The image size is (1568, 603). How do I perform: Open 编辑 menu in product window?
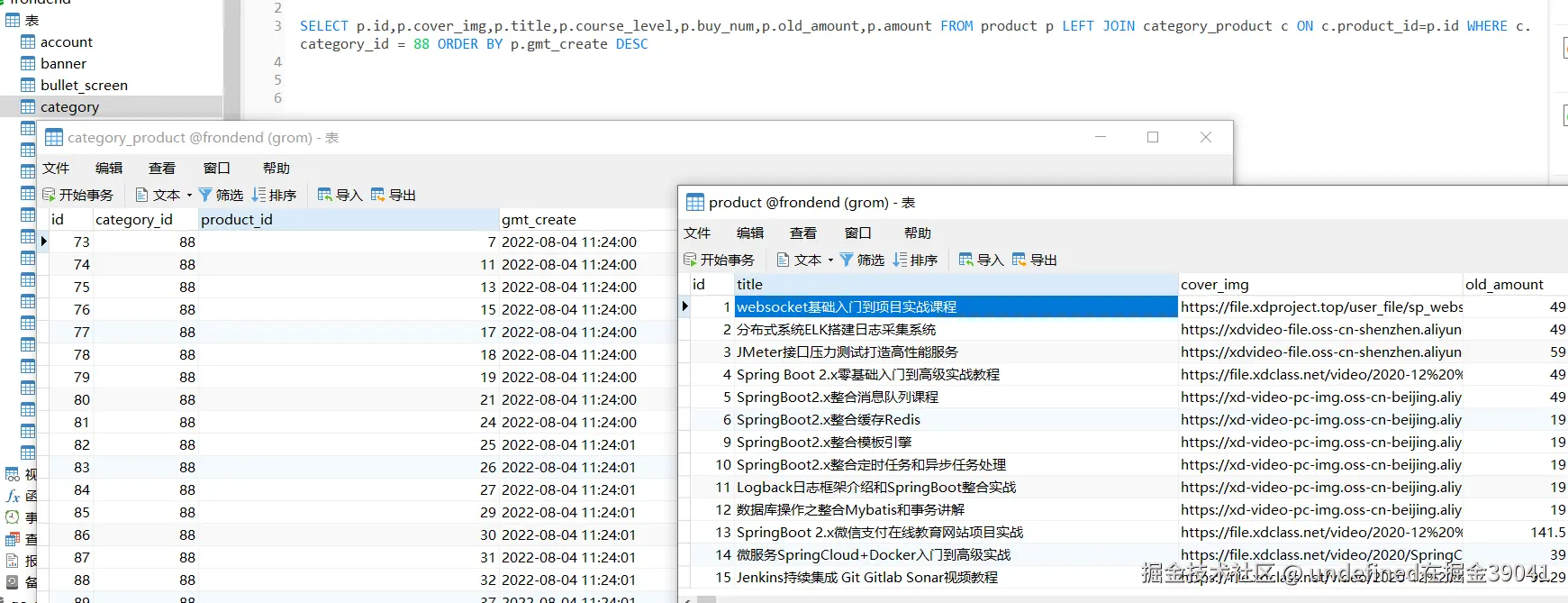(750, 233)
